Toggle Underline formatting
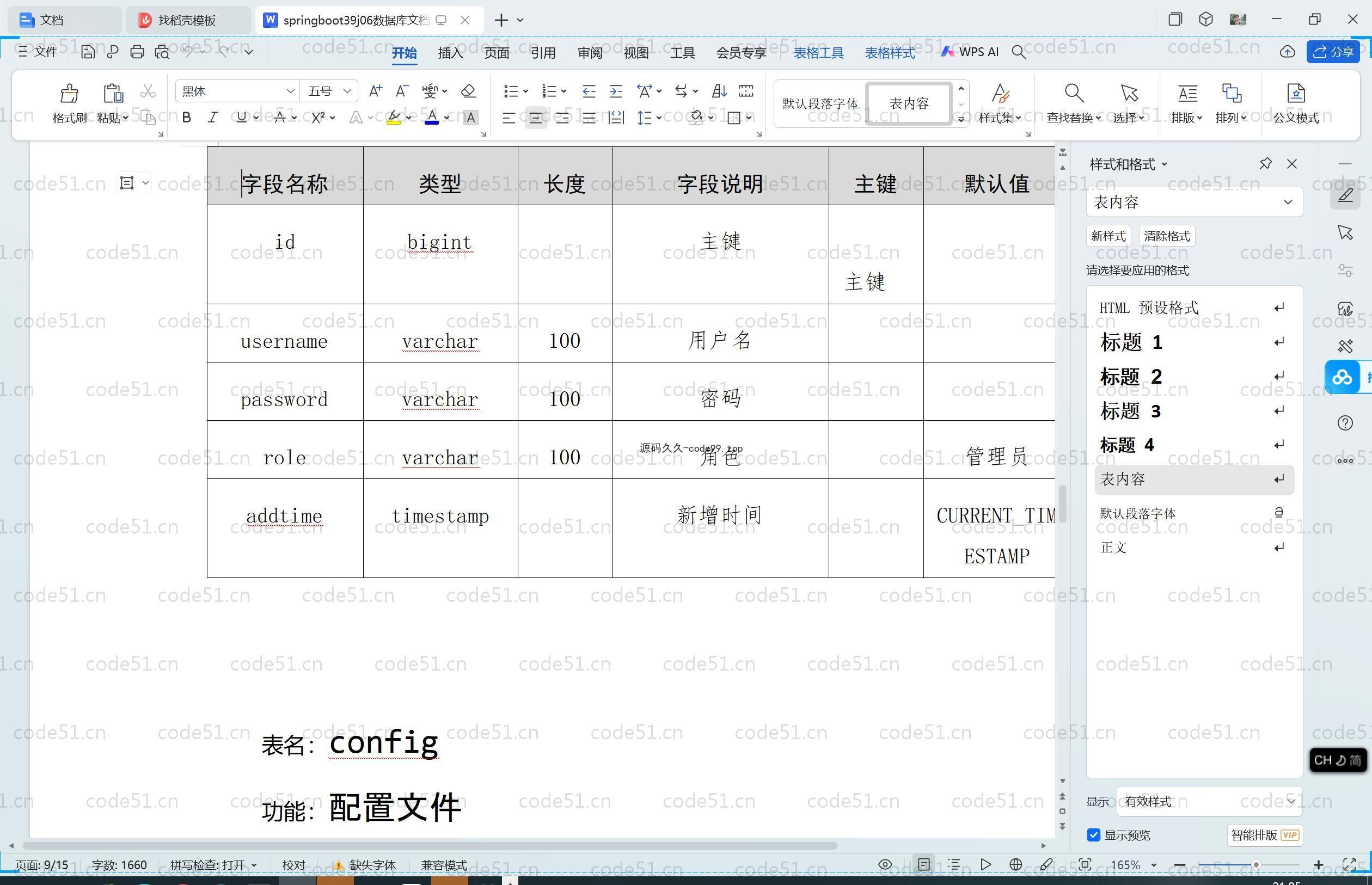Screen dimensions: 1372x885 [241, 118]
